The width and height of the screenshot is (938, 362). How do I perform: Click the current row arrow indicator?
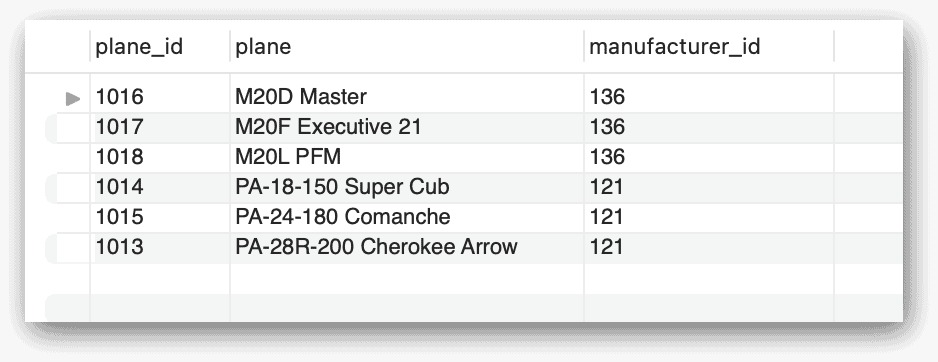[x=73, y=98]
